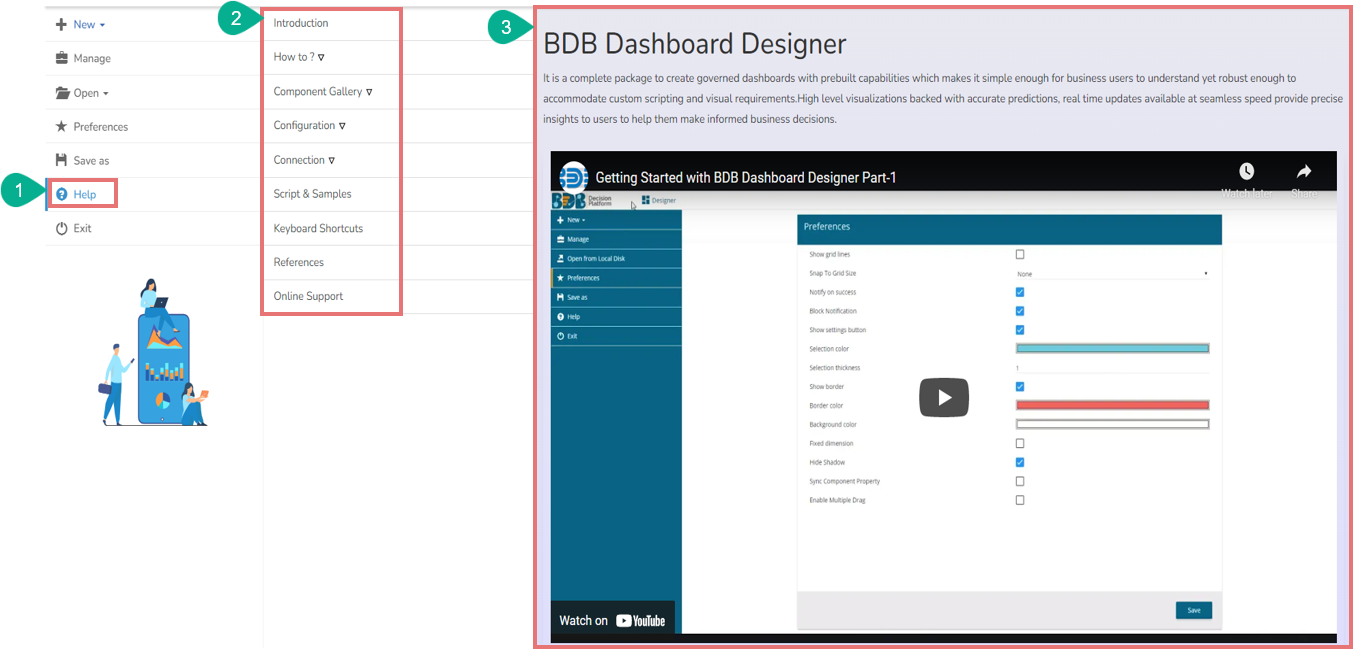Image resolution: width=1353 pixels, height=649 pixels.
Task: Click the power icon for Exit
Action: click(62, 228)
